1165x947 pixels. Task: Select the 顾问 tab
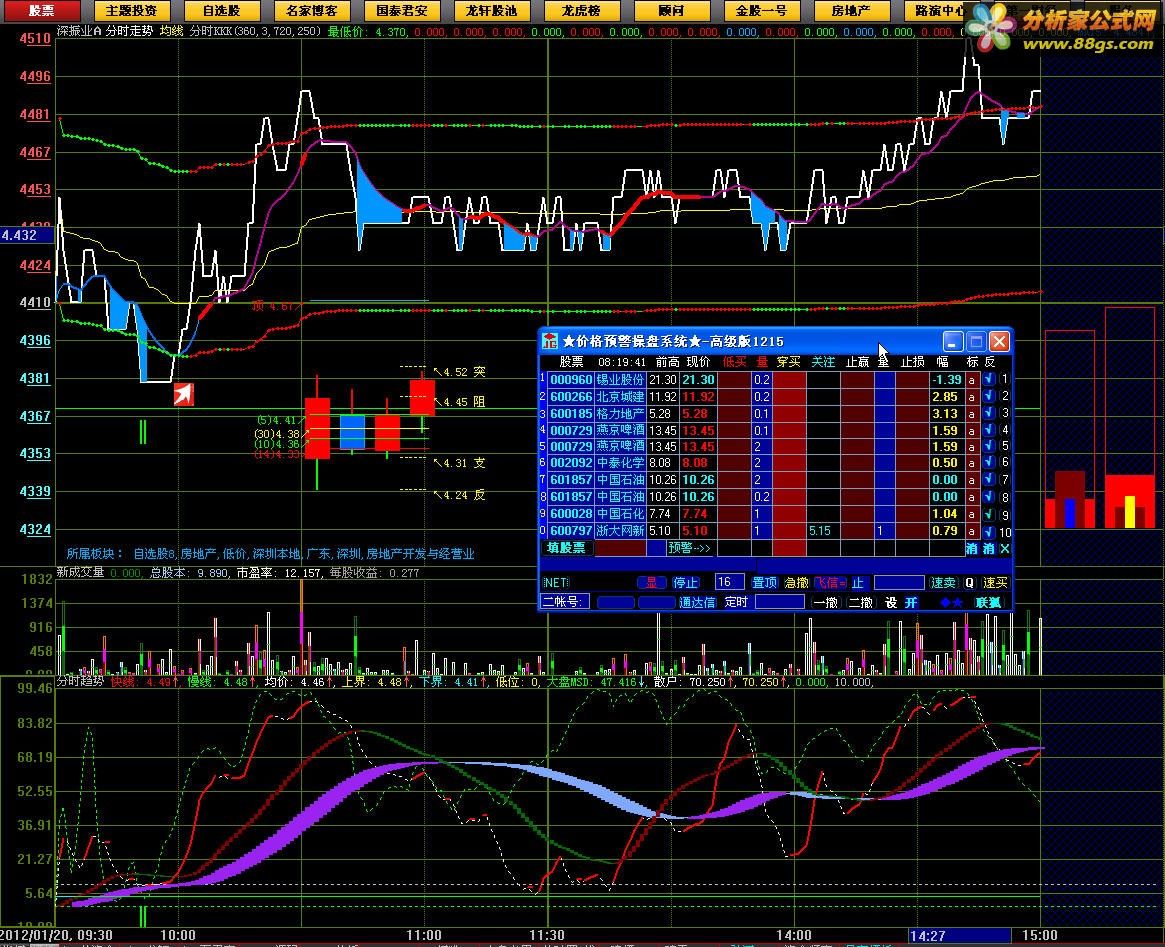[x=671, y=10]
